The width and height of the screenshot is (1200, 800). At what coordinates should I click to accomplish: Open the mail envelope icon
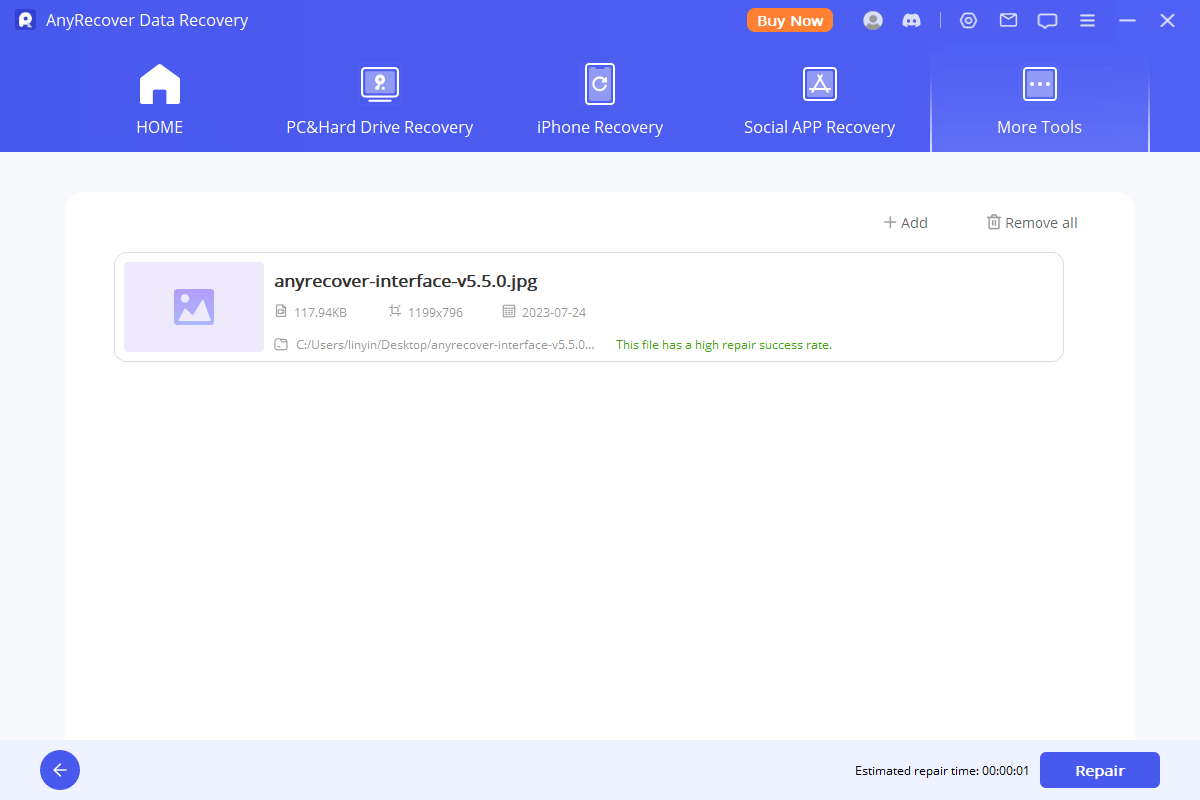click(1008, 20)
